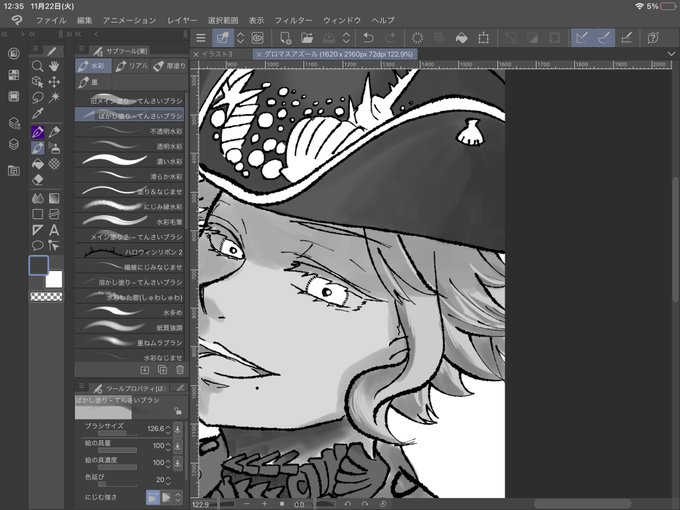The image size is (680, 510).
Task: Click the New canvas icon
Action: (x=285, y=38)
